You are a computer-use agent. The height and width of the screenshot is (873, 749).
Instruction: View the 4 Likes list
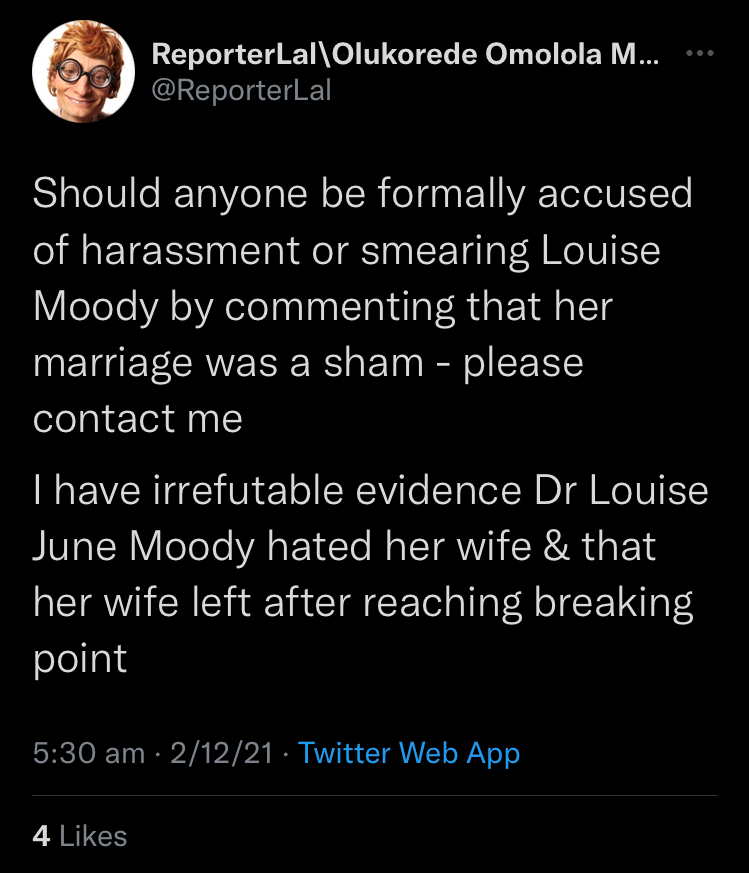(x=80, y=835)
